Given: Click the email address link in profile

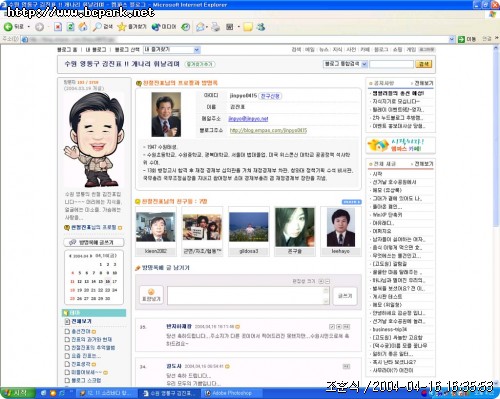Looking at the screenshot, I should pos(248,119).
